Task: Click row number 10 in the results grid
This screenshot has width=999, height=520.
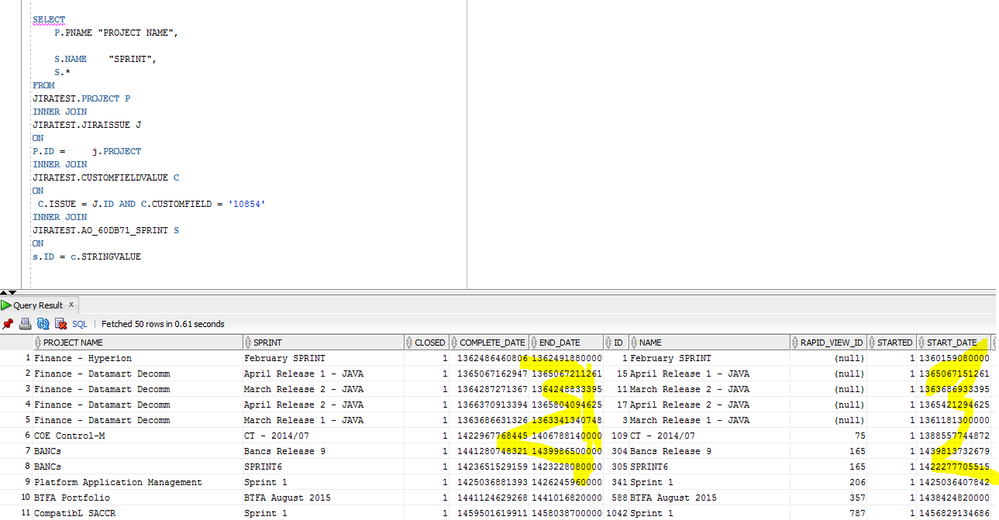Action: tap(25, 498)
